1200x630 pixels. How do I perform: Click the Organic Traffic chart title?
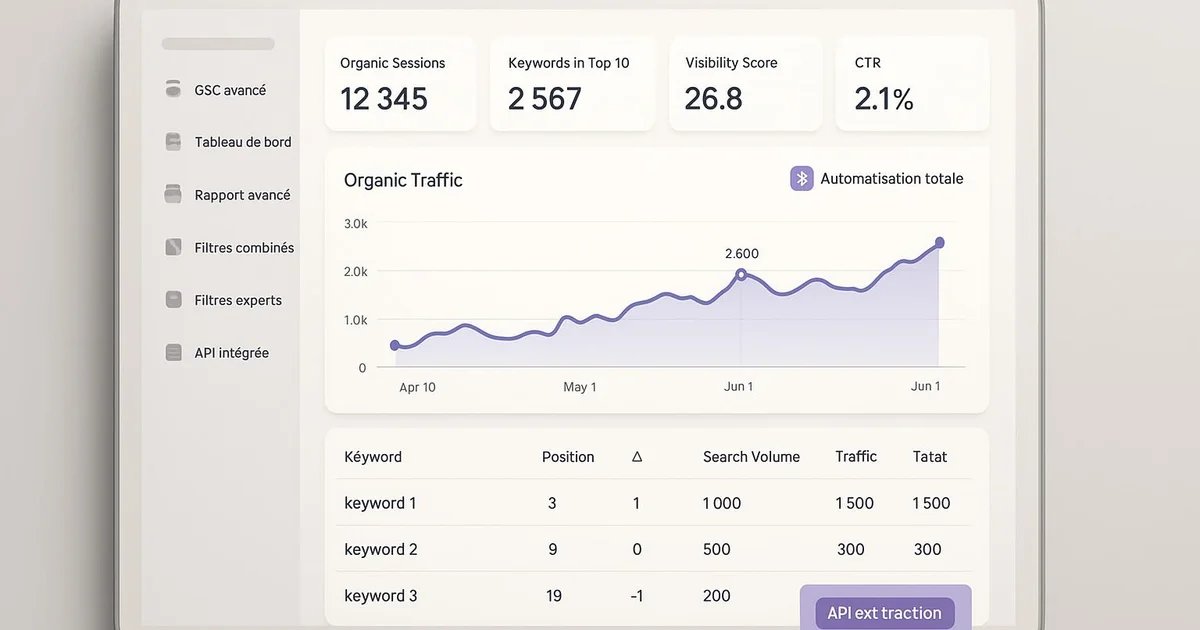click(403, 180)
